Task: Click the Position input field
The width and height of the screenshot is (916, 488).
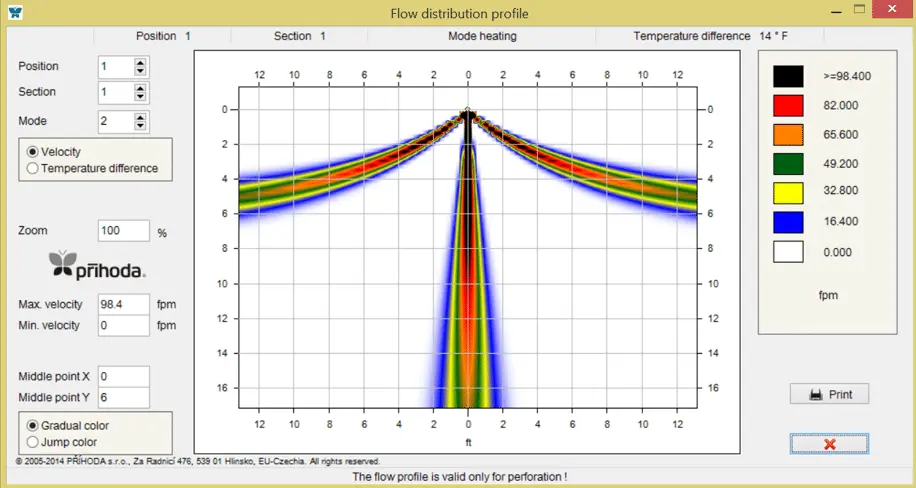Action: [116, 67]
